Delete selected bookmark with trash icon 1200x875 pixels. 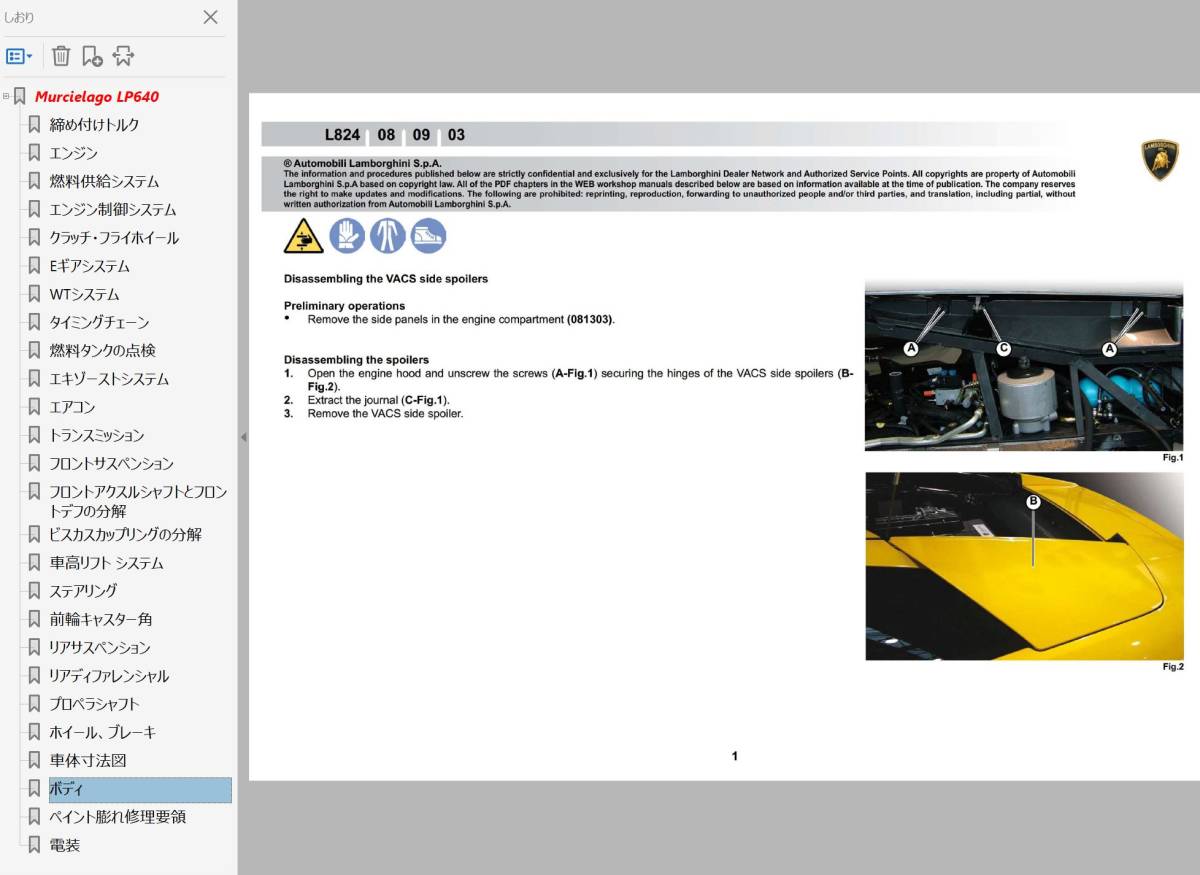61,56
